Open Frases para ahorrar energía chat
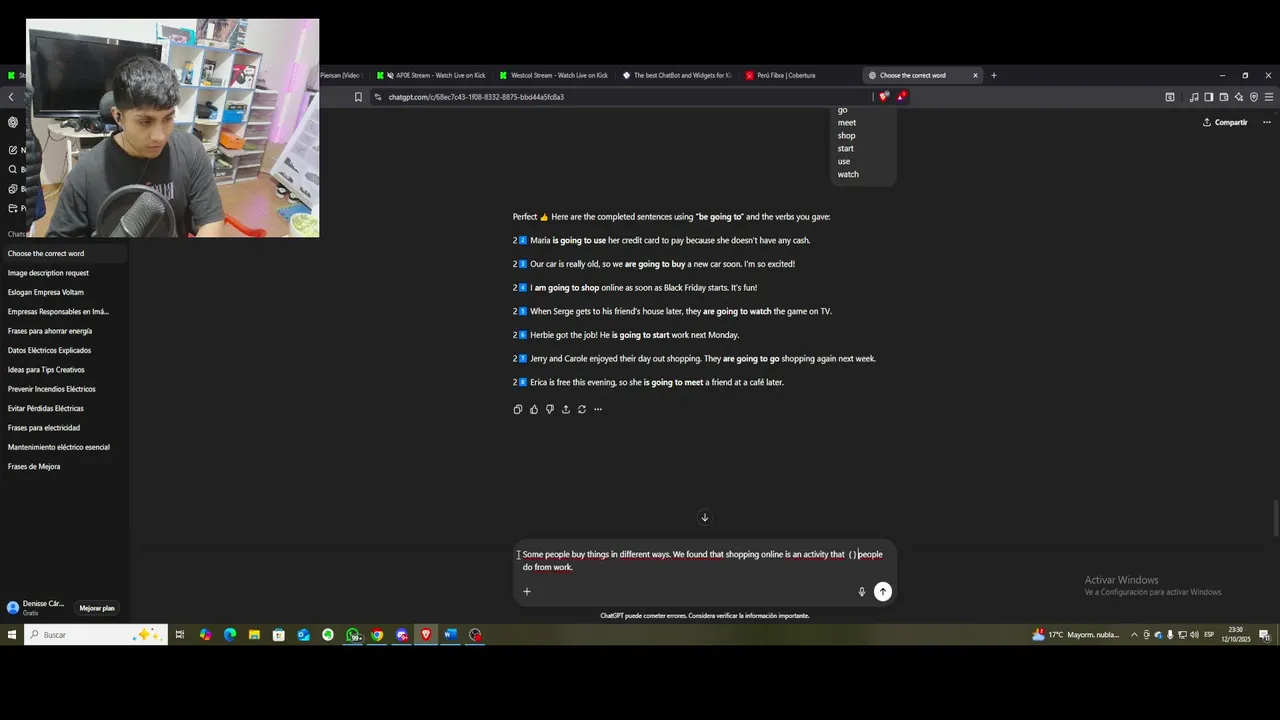Image resolution: width=1280 pixels, height=720 pixels. click(64, 331)
